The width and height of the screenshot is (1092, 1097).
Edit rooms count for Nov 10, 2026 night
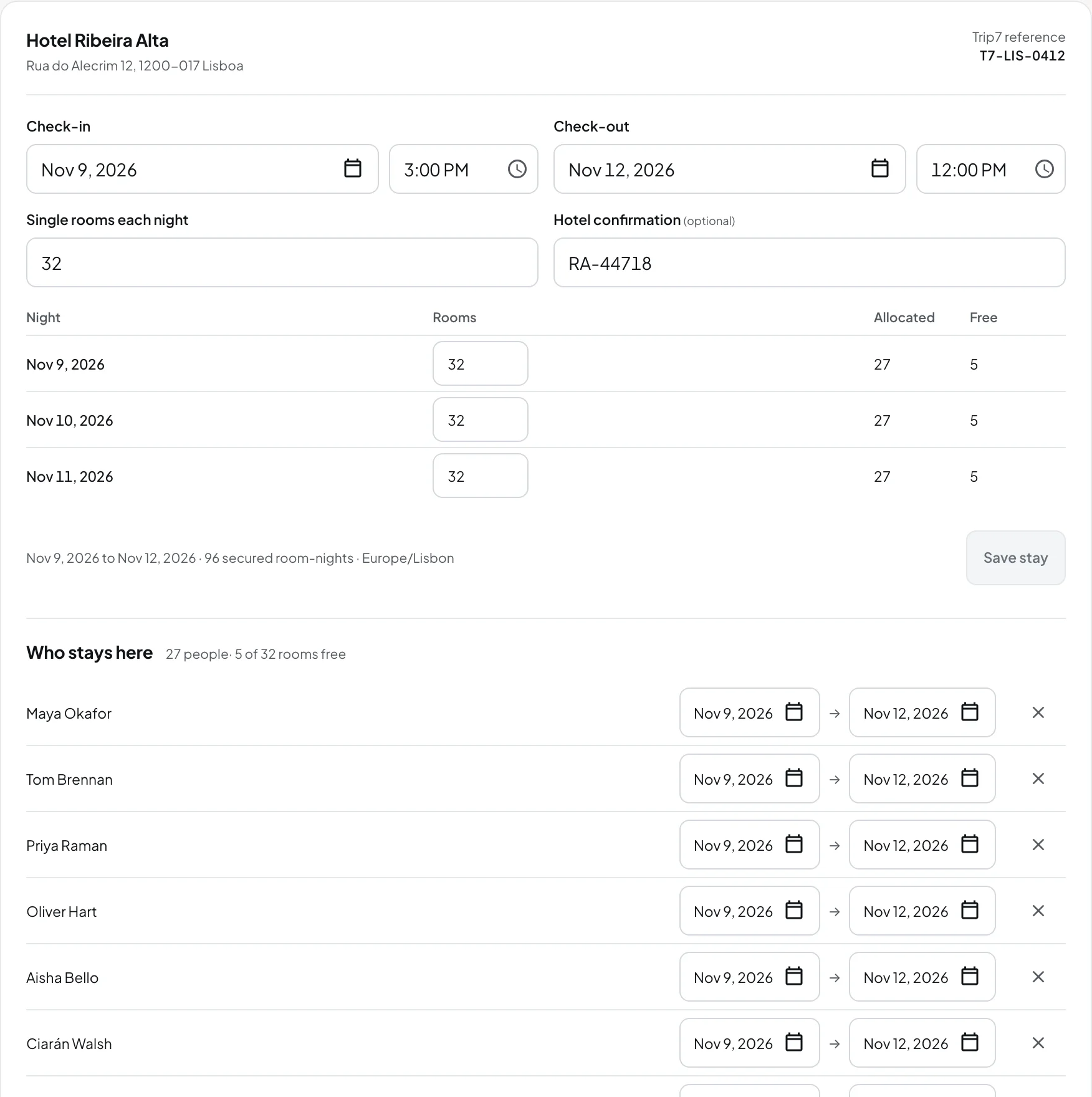(481, 419)
